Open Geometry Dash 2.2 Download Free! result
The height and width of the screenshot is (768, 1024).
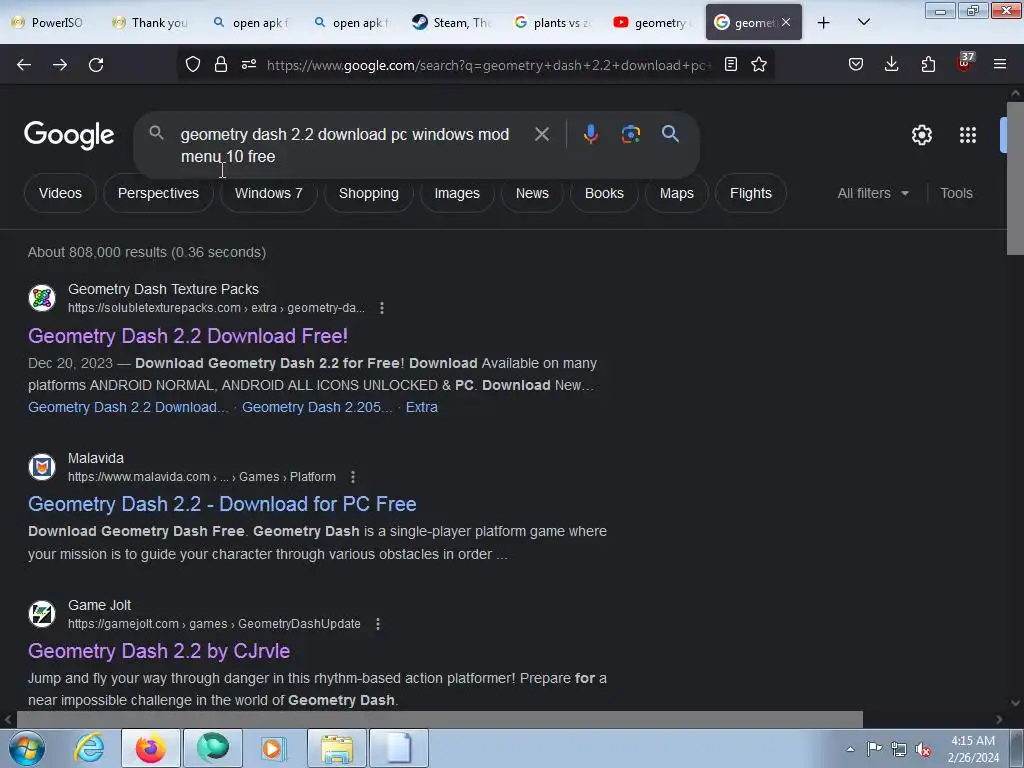click(188, 336)
